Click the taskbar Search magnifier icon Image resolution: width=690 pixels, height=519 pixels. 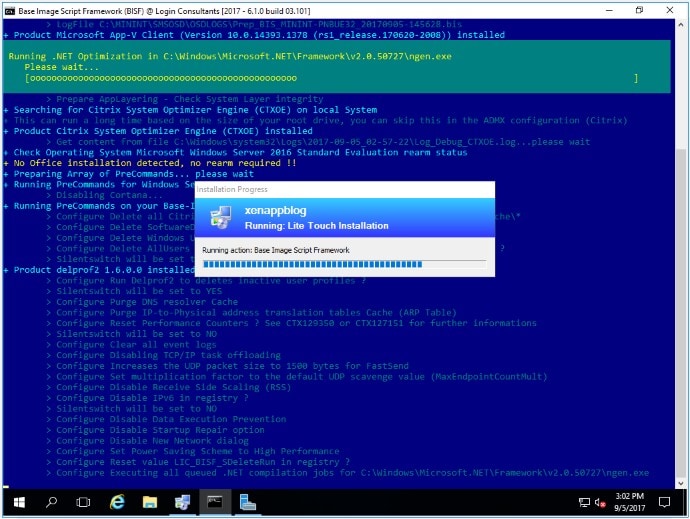51,502
